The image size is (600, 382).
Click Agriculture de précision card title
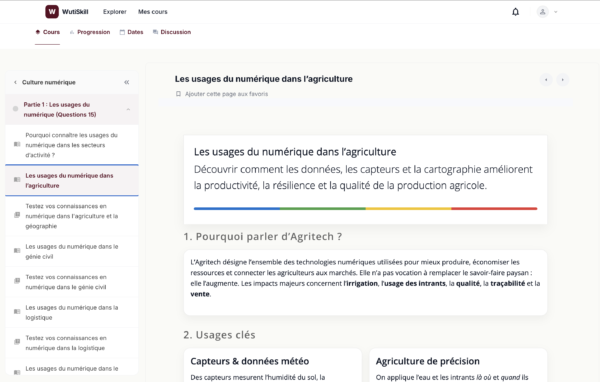click(427, 361)
